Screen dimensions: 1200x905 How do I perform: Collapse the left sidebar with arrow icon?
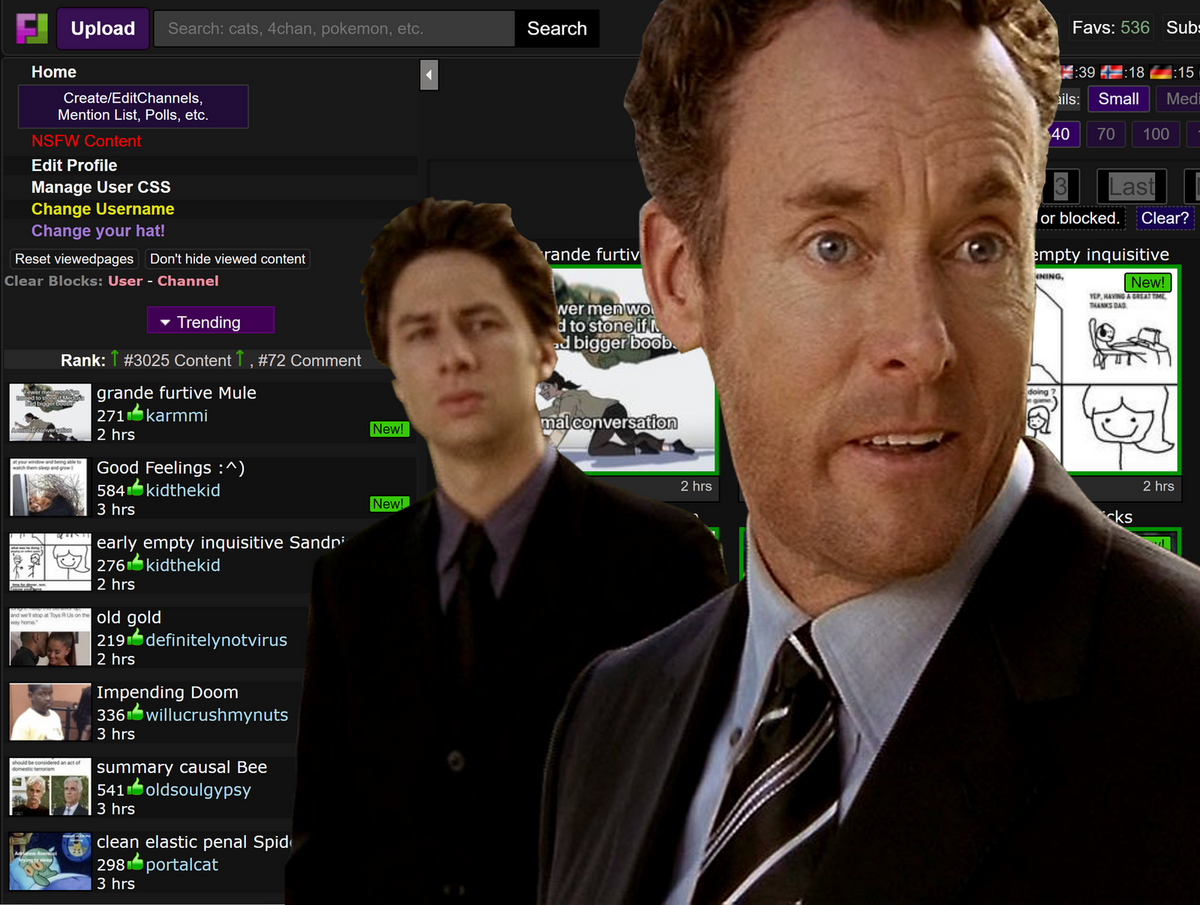click(429, 75)
